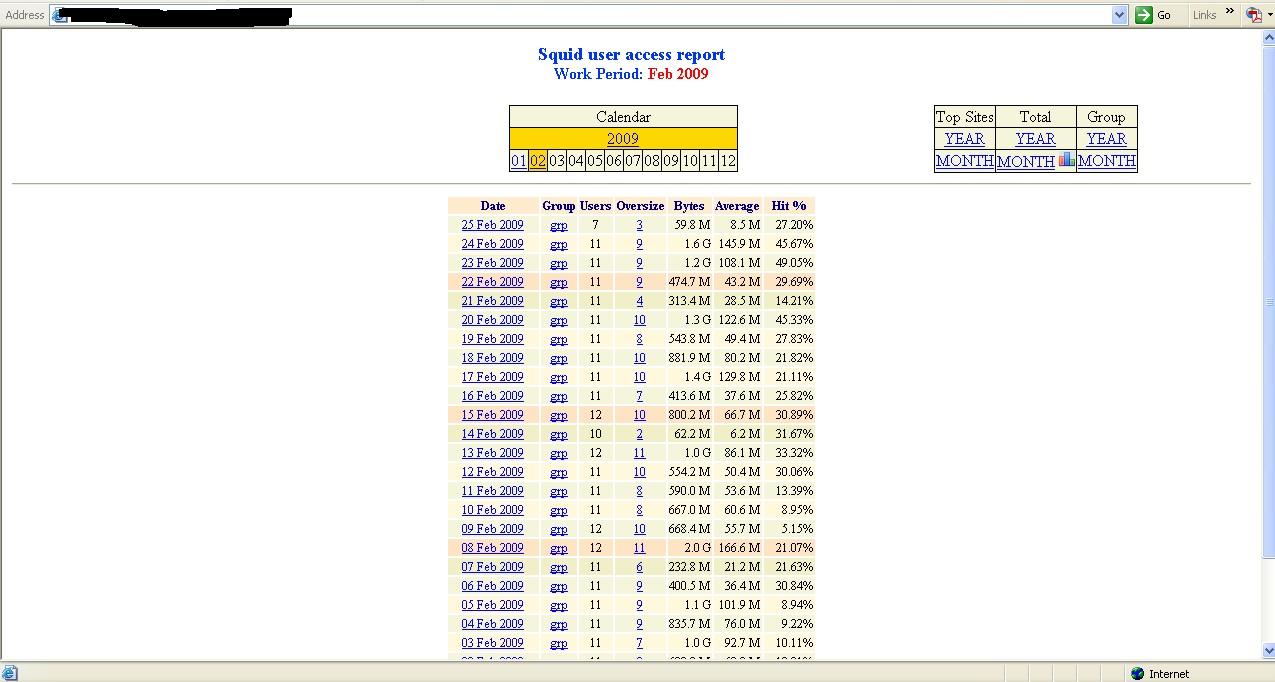Open the 25 Feb 2009 report link

point(492,225)
